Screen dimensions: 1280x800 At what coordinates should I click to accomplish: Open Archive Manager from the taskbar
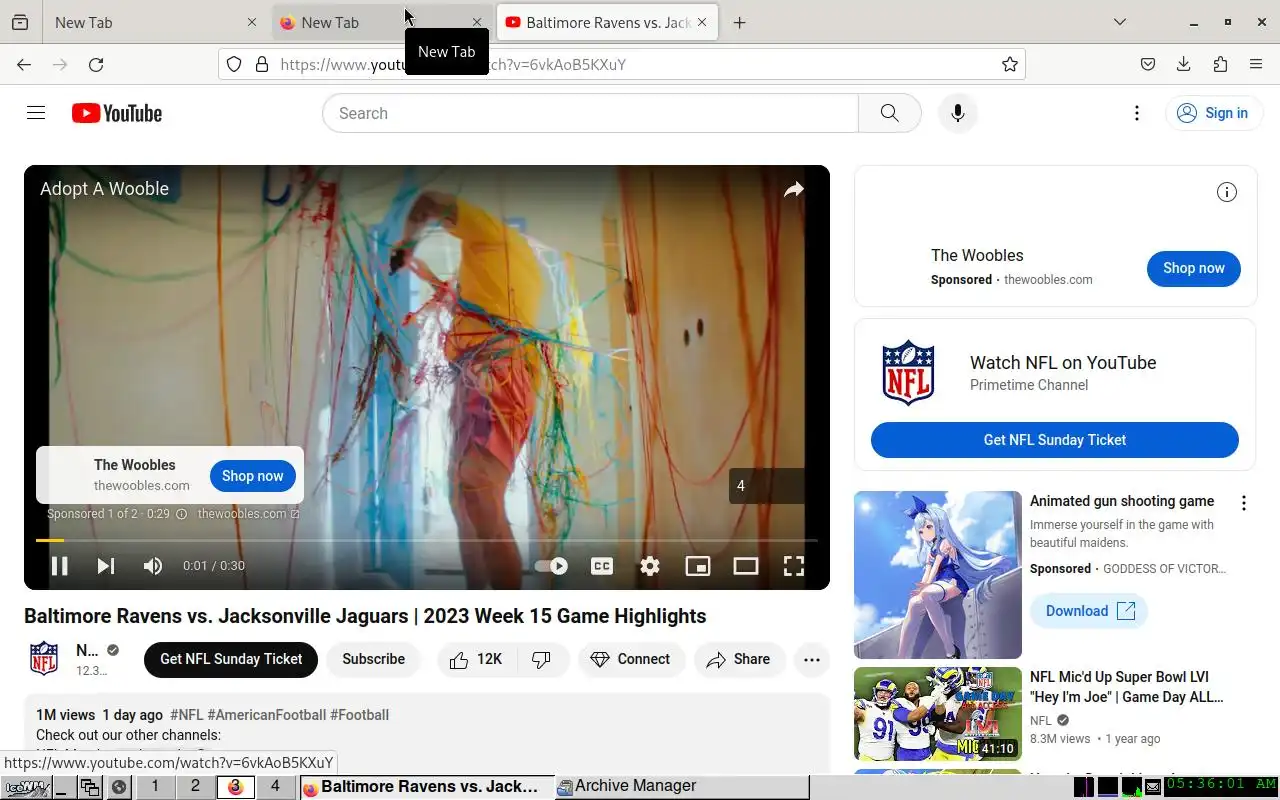click(682, 786)
